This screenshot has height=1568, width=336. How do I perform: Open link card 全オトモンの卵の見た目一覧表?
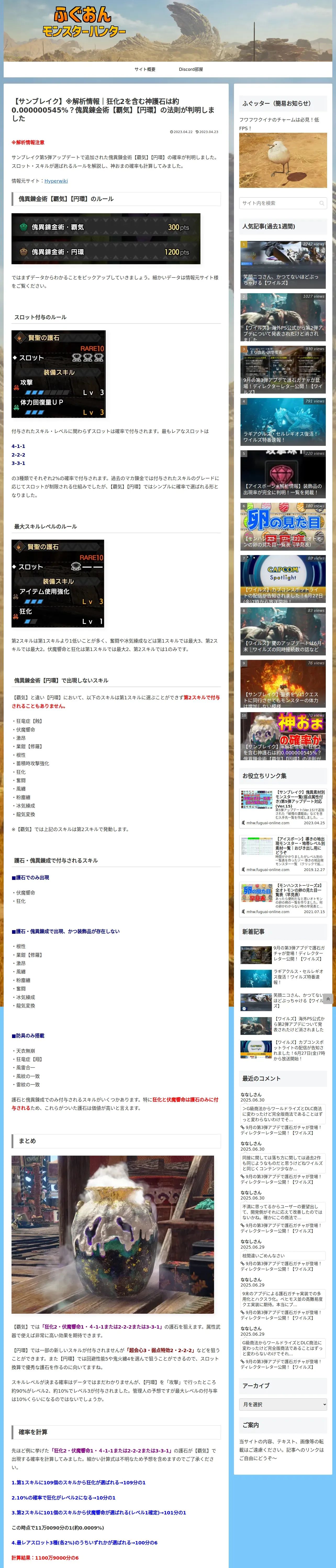point(283,898)
